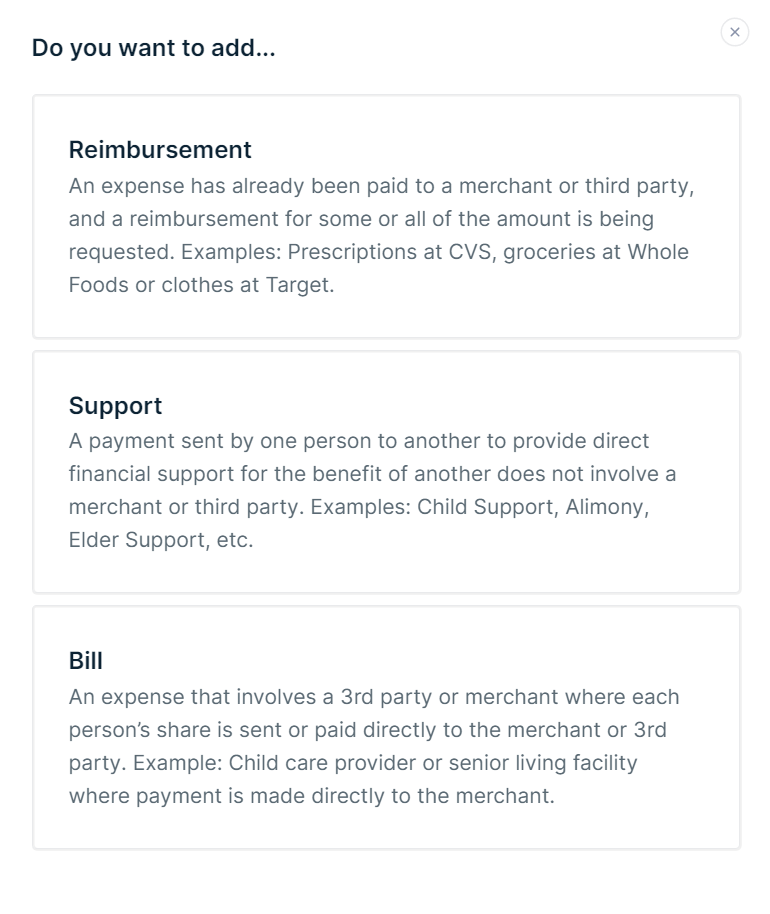This screenshot has height=914, width=770.
Task: Click the Bill description paragraph
Action: [372, 746]
